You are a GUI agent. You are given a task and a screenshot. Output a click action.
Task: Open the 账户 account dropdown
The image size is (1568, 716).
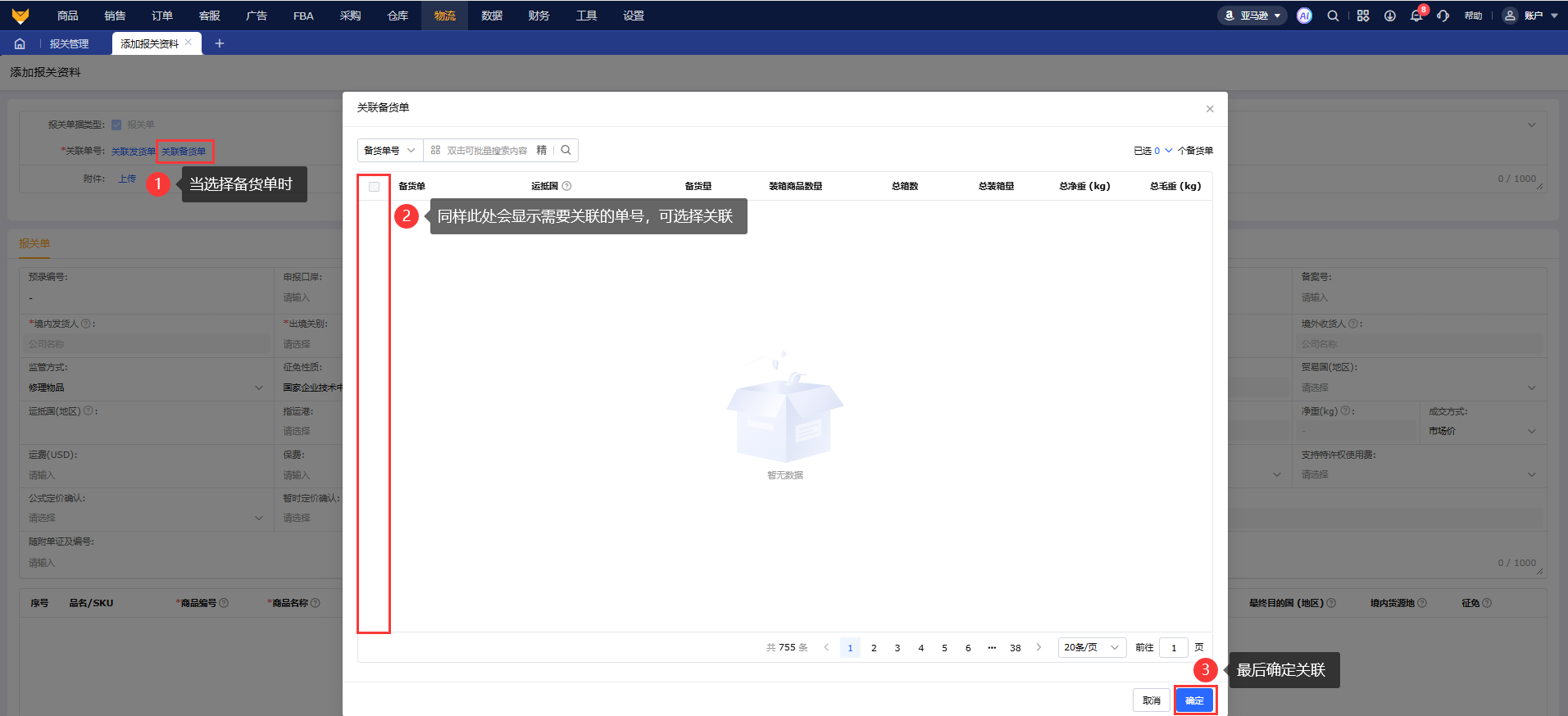1530,16
